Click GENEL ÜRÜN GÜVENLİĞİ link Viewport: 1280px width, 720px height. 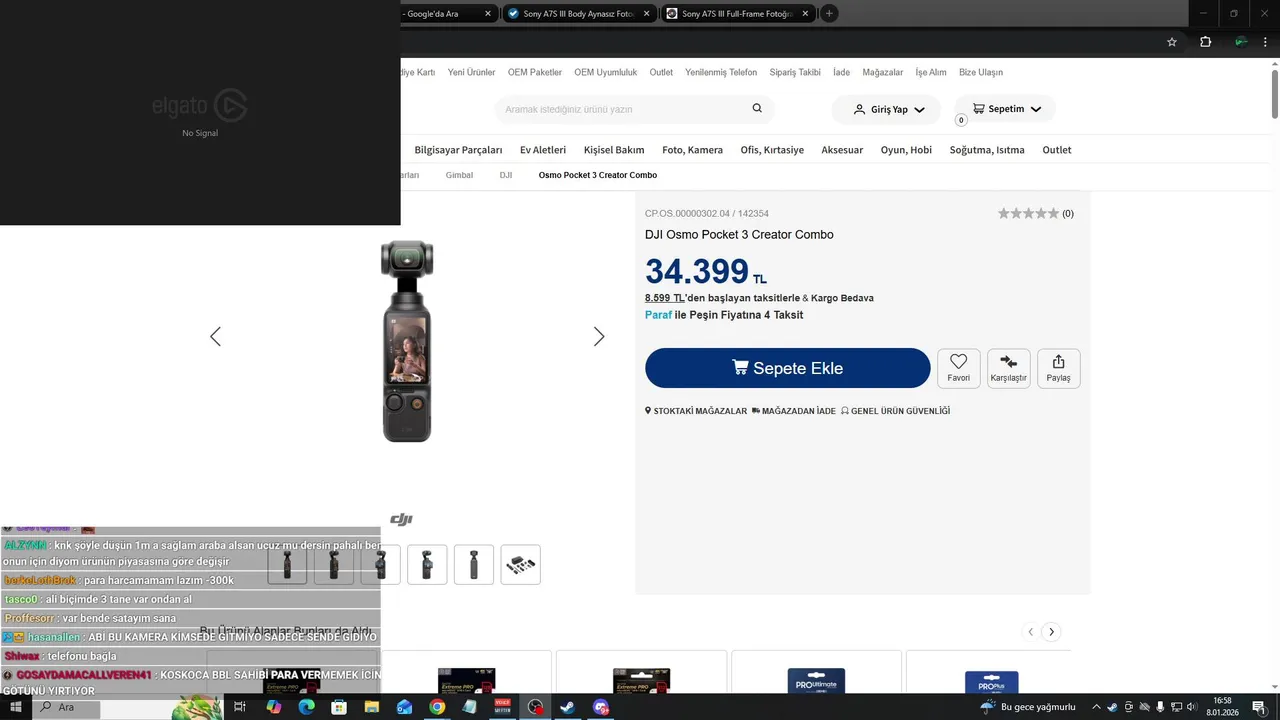click(896, 411)
